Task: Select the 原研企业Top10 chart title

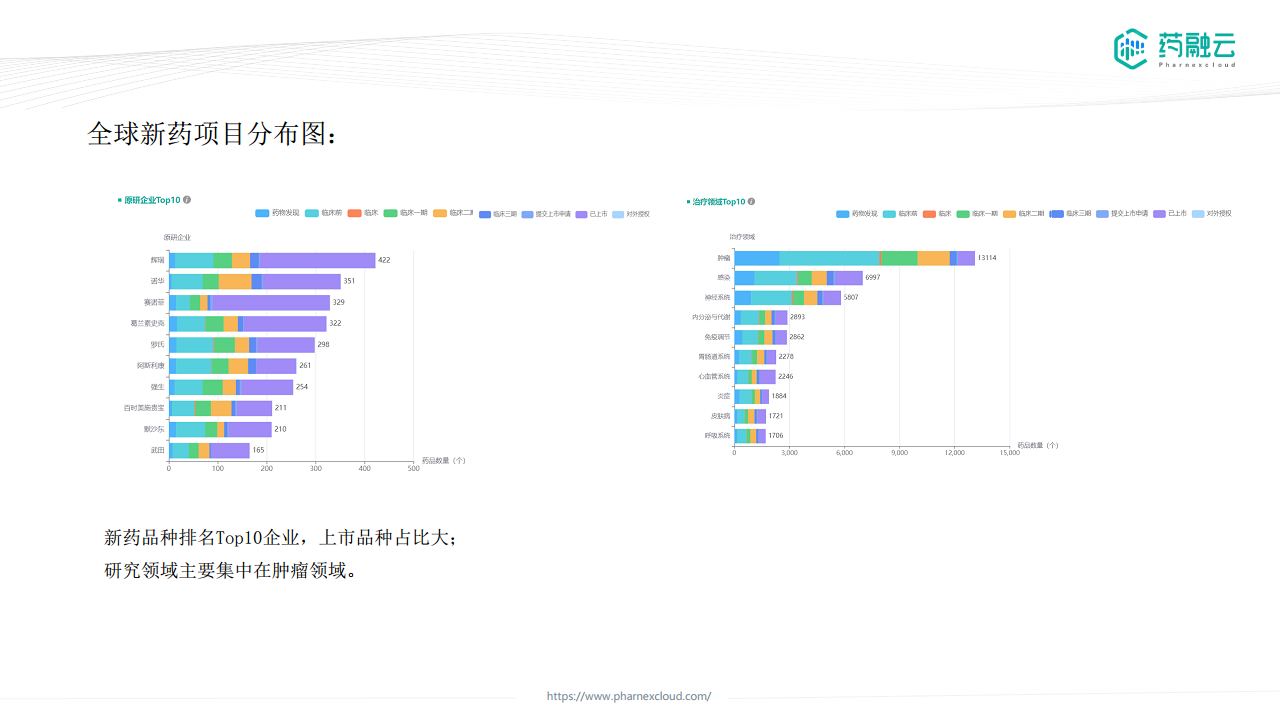Action: [152, 200]
